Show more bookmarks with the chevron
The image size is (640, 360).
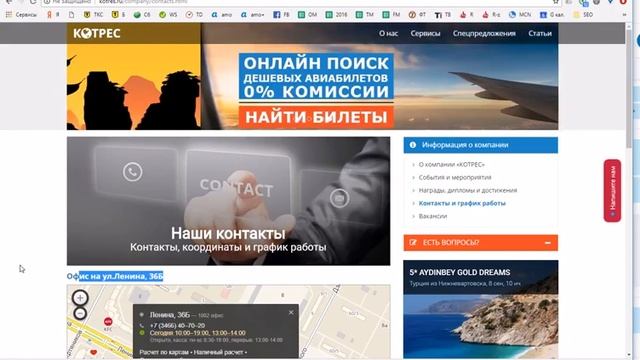pos(624,15)
